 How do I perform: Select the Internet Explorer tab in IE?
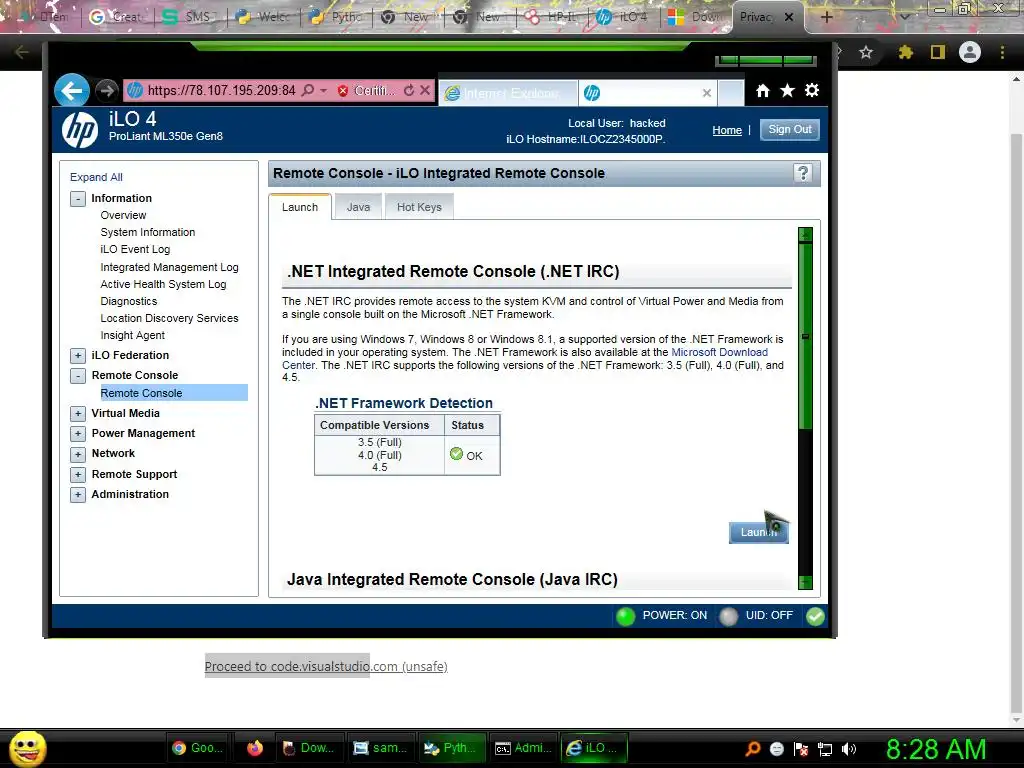pos(508,93)
